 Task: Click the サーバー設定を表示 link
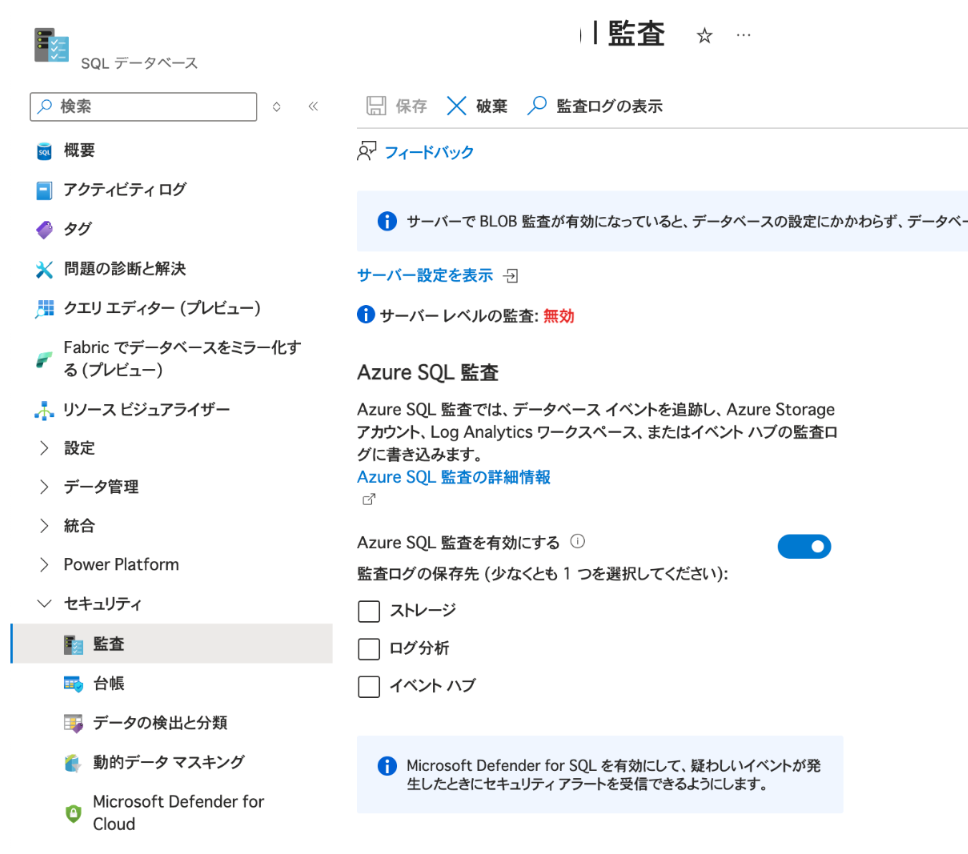point(425,275)
